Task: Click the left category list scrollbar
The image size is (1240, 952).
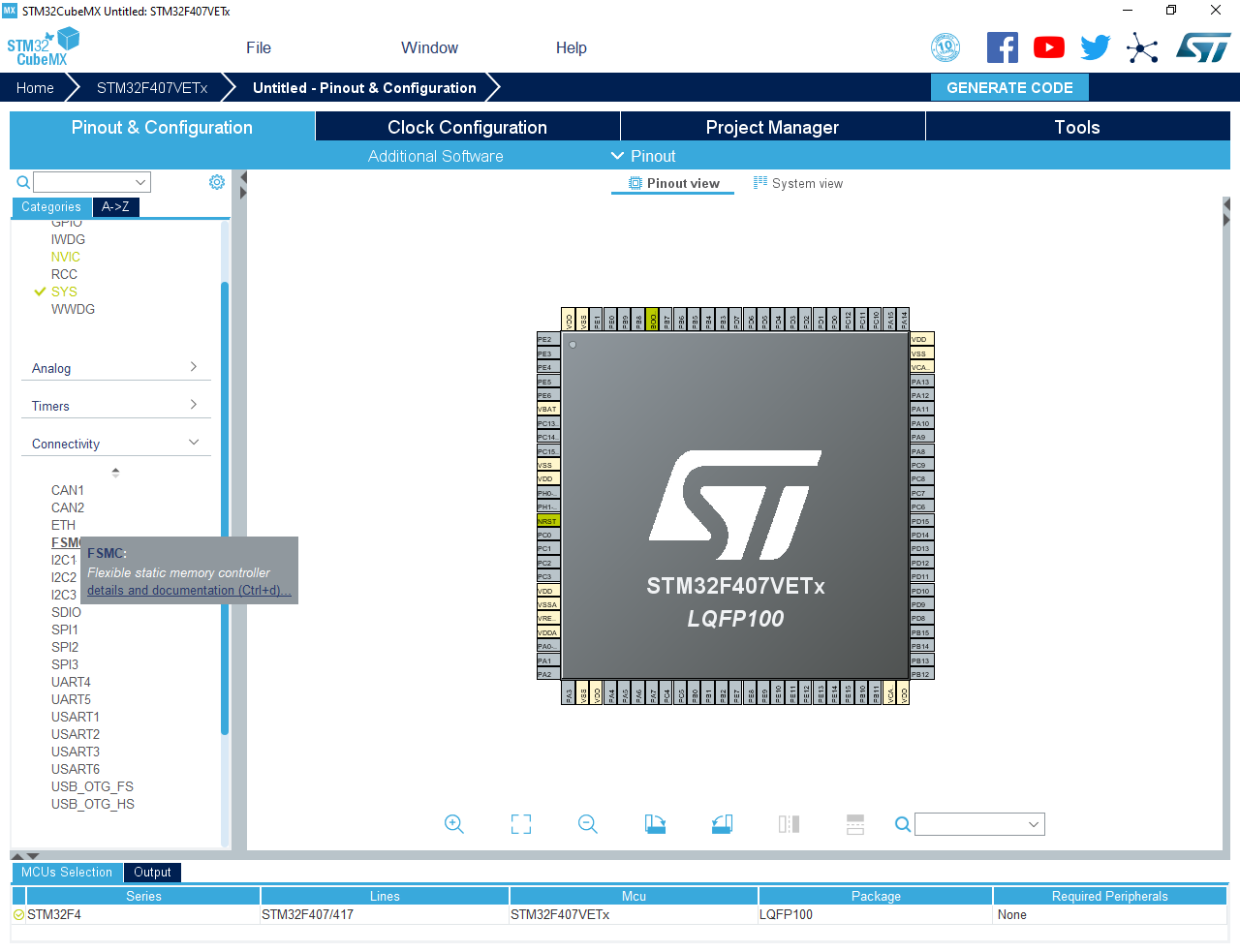Action: [x=225, y=508]
